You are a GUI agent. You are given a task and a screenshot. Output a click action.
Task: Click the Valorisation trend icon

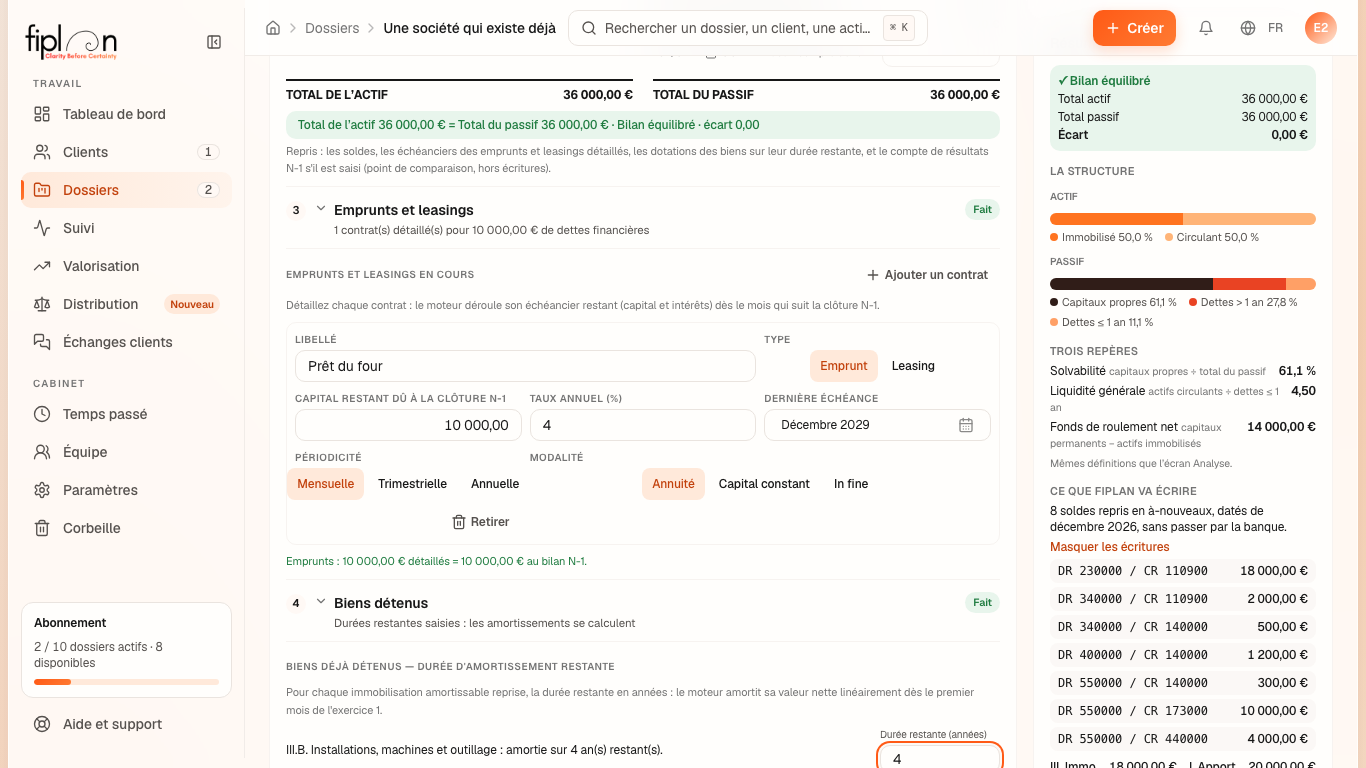click(42, 266)
